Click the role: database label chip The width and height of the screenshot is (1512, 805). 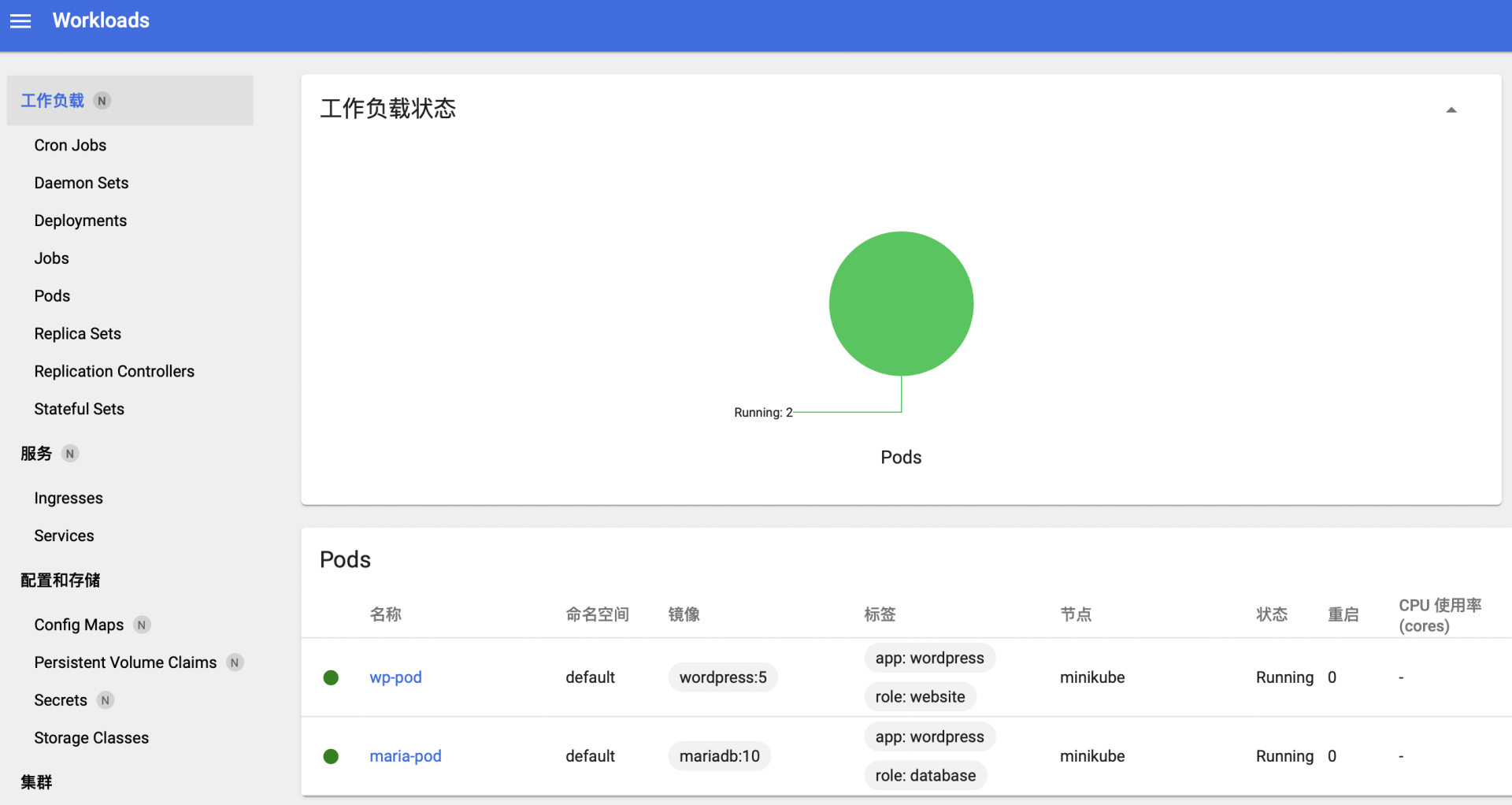click(x=926, y=775)
